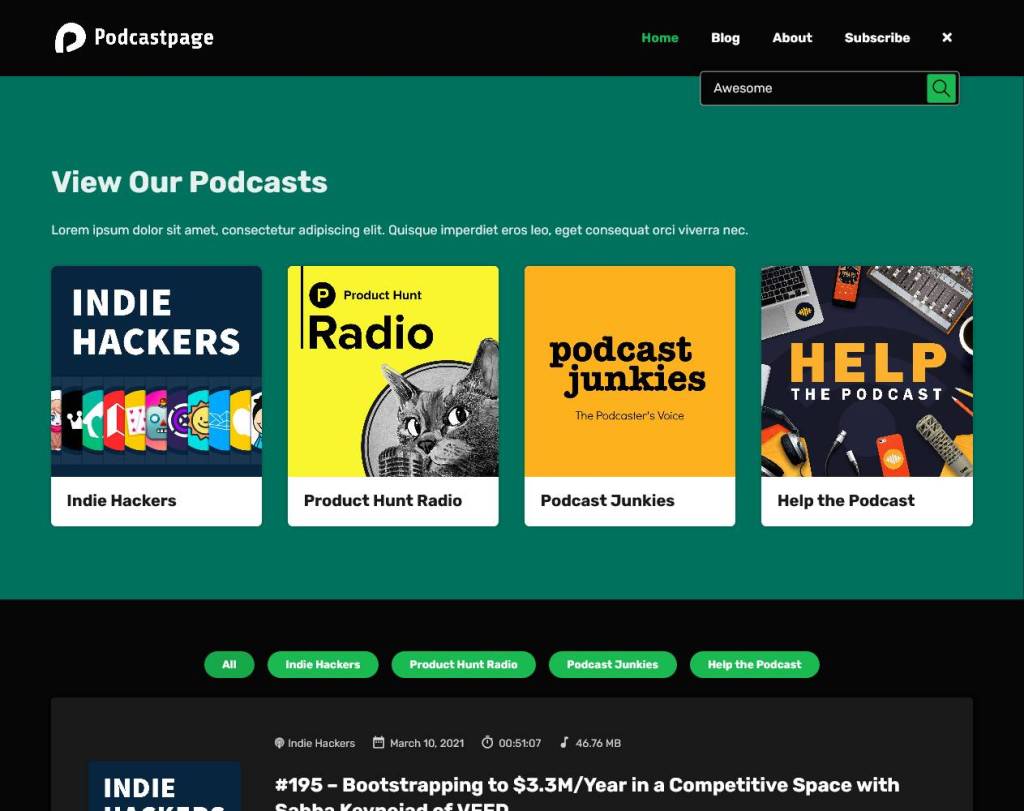Toggle the Podcast Junkies filter pill
1024x811 pixels.
coord(612,664)
